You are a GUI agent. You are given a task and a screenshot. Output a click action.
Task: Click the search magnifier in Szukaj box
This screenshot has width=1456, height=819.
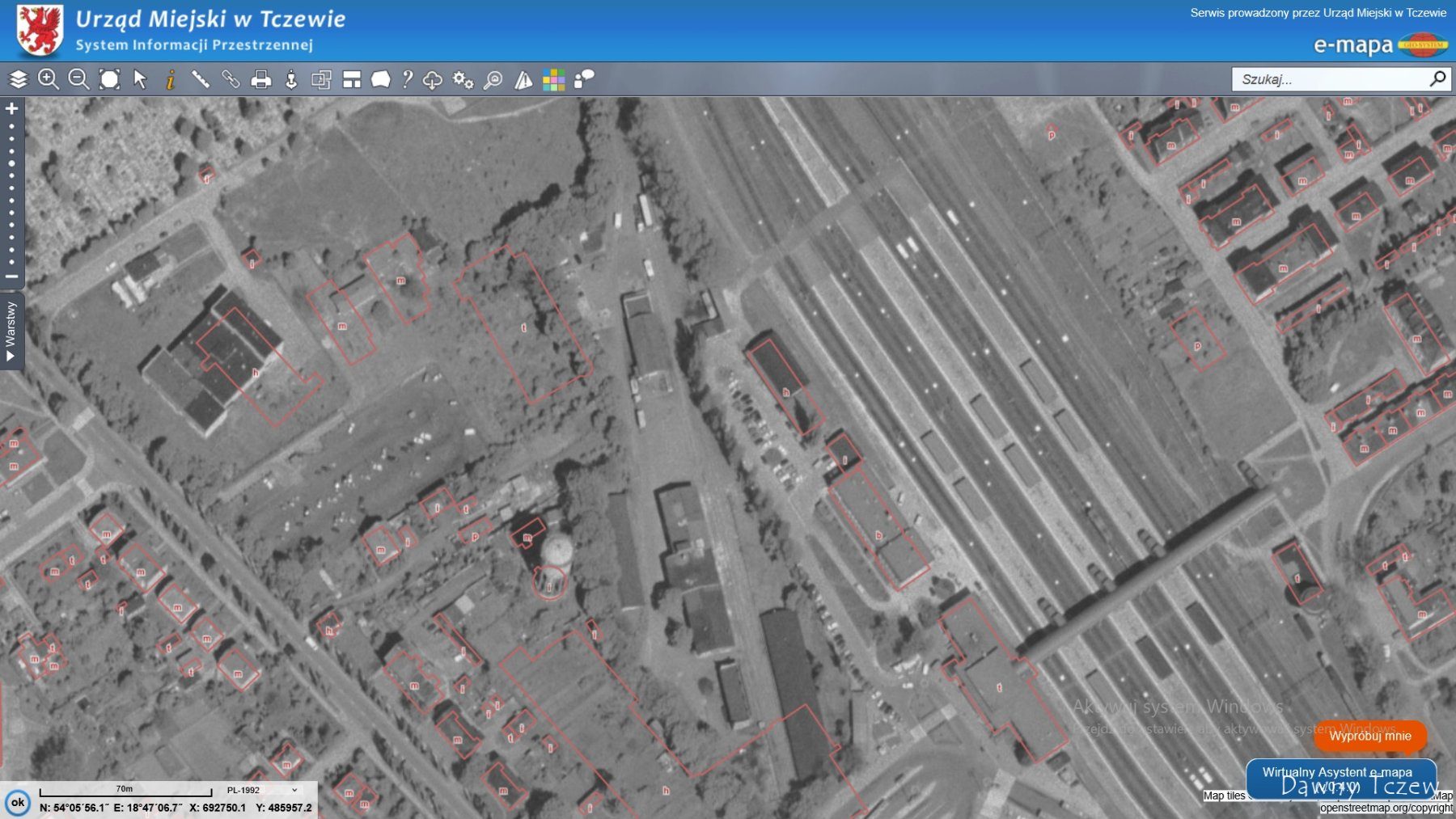click(x=1437, y=78)
